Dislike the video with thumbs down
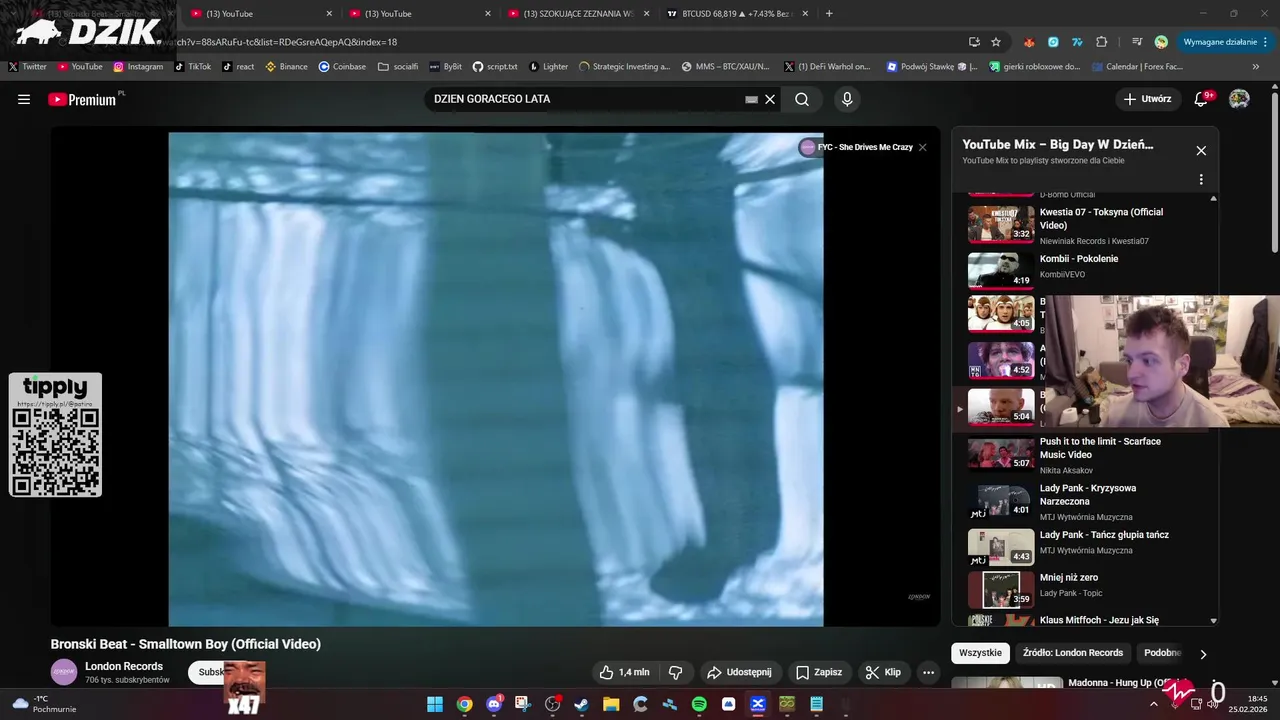The height and width of the screenshot is (720, 1280). click(x=675, y=672)
